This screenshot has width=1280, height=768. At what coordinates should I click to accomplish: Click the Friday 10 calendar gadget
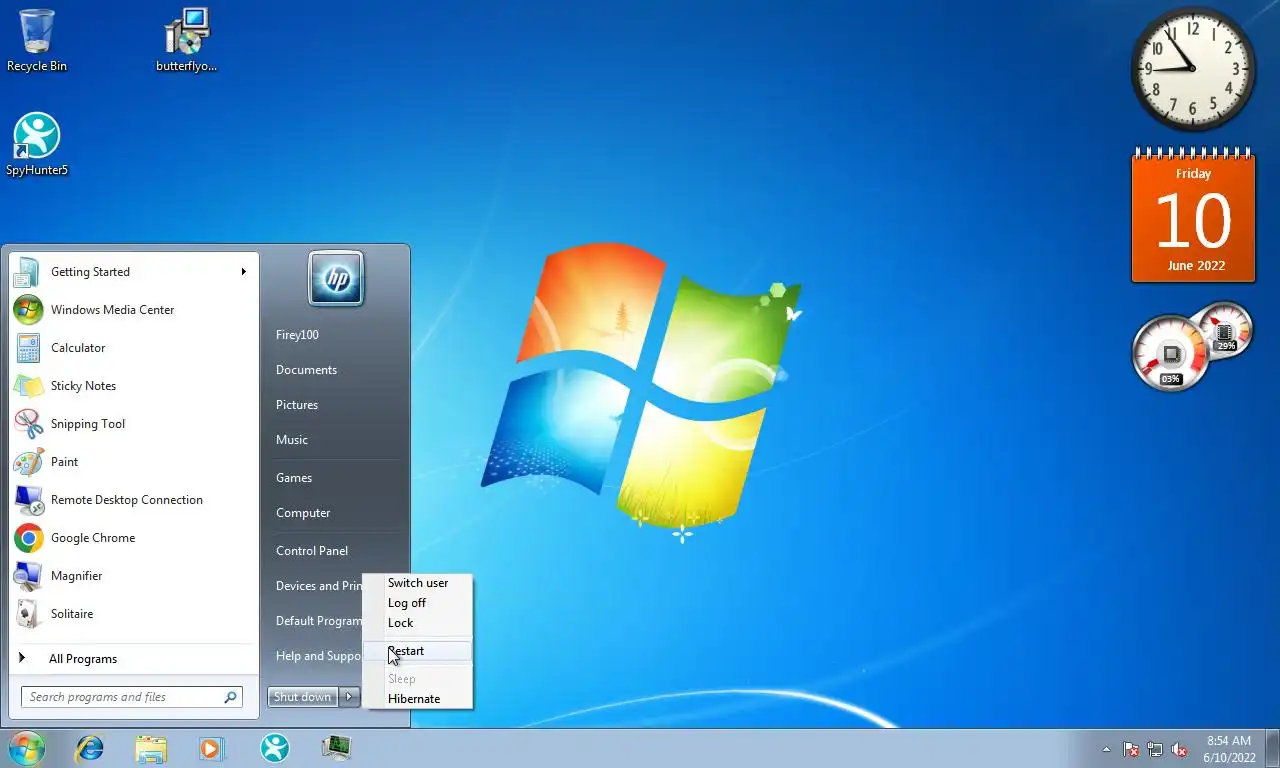1193,217
